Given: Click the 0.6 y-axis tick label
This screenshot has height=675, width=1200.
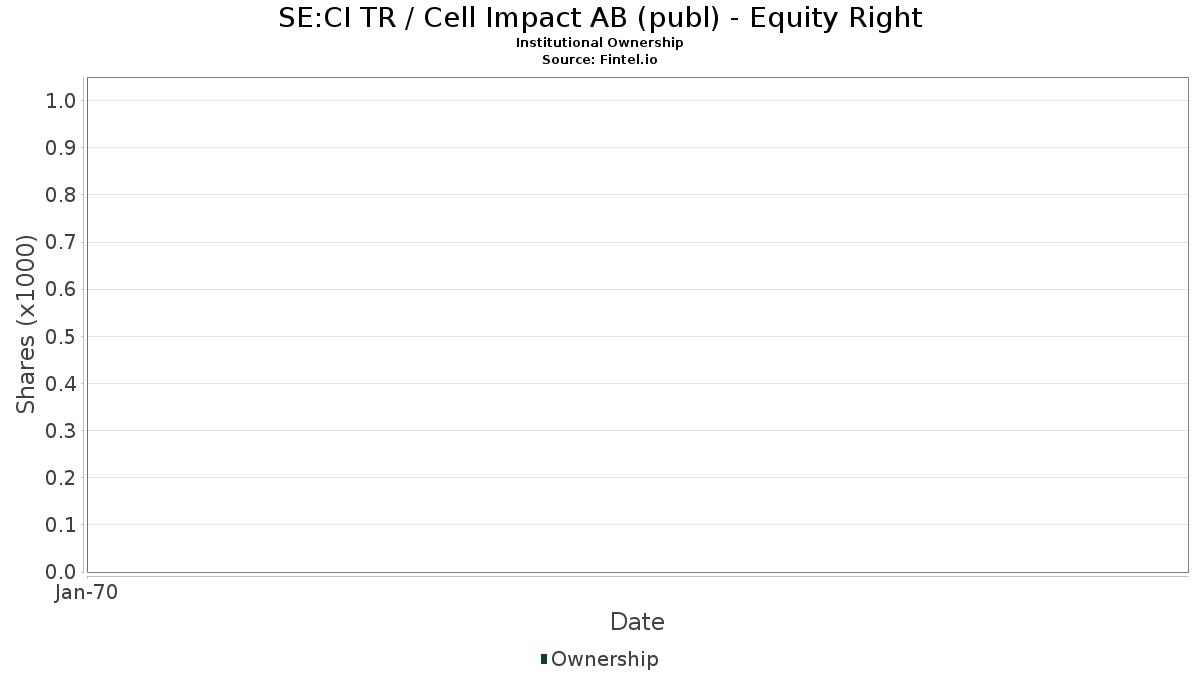Looking at the screenshot, I should tap(61, 289).
